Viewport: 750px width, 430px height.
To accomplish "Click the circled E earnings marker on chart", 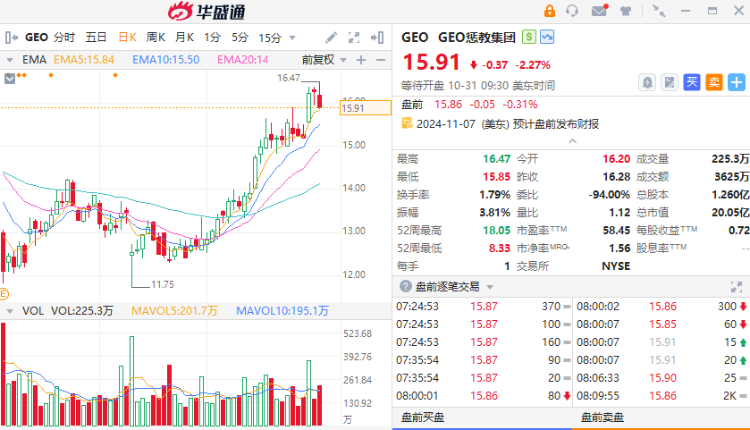I will point(4,294).
